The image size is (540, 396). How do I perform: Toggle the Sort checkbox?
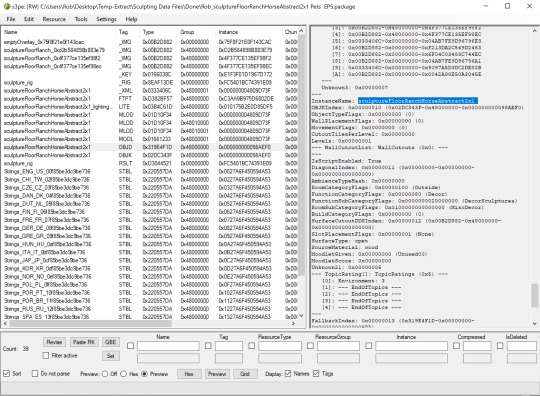(7, 373)
